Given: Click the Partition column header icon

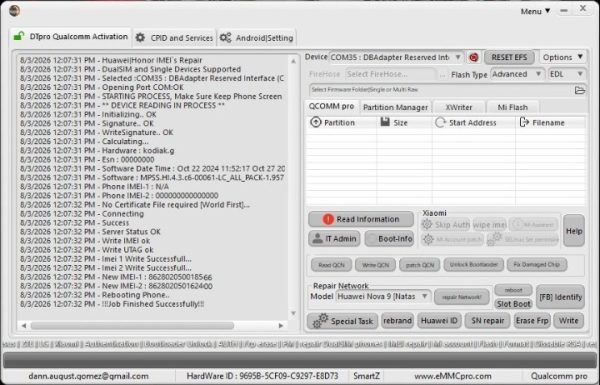Looking at the screenshot, I should 316,122.
